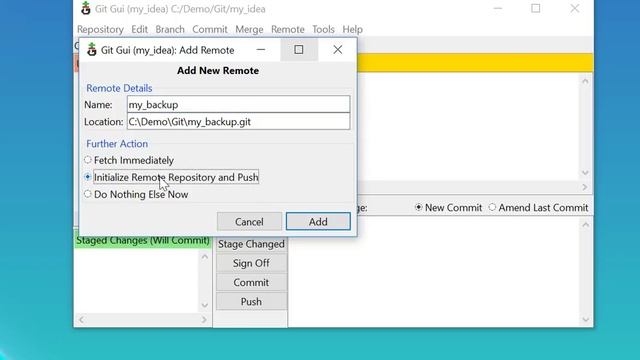Viewport: 640px width, 360px height.
Task: Open the Remote menu
Action: pyautogui.click(x=288, y=29)
